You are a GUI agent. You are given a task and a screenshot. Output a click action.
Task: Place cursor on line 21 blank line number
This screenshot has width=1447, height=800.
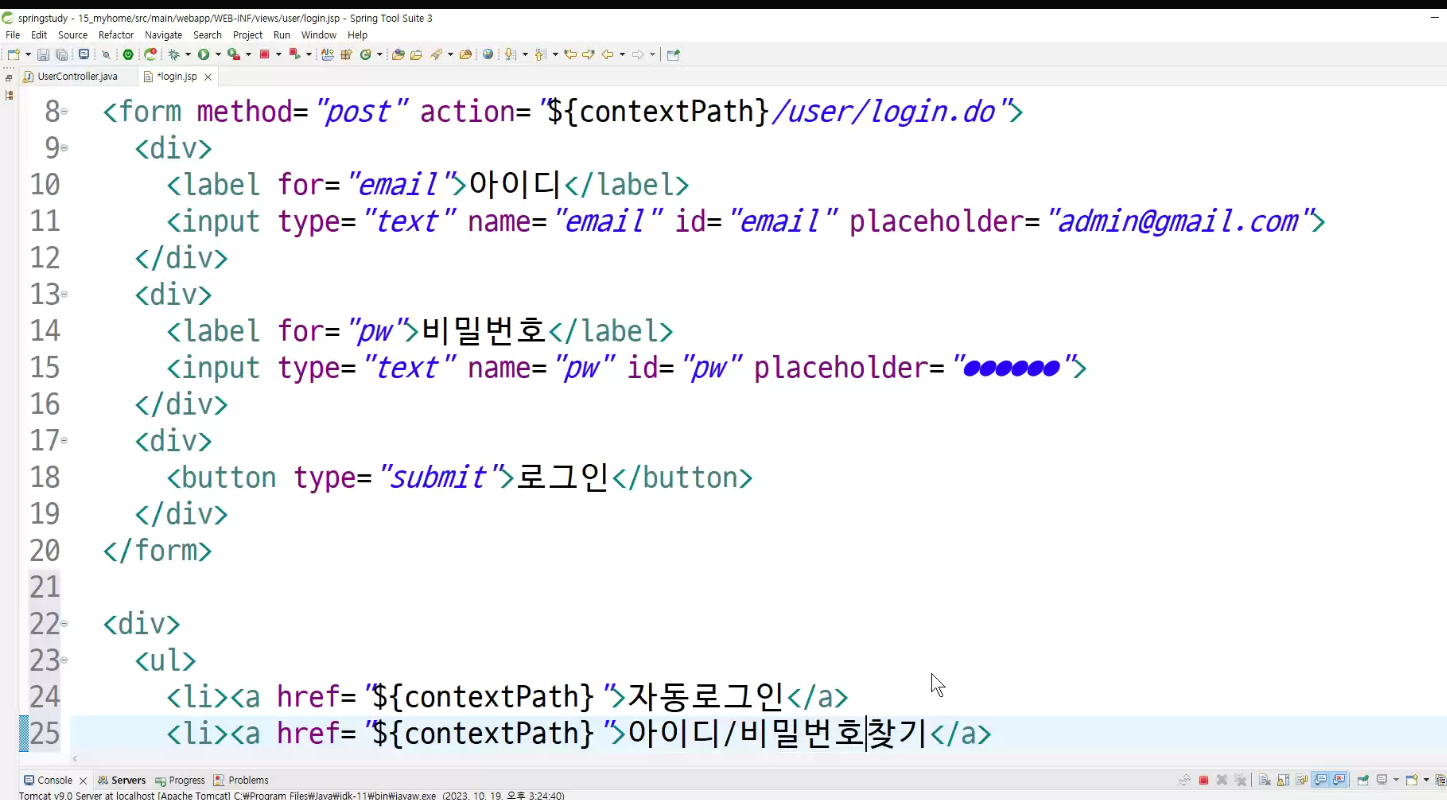(44, 586)
